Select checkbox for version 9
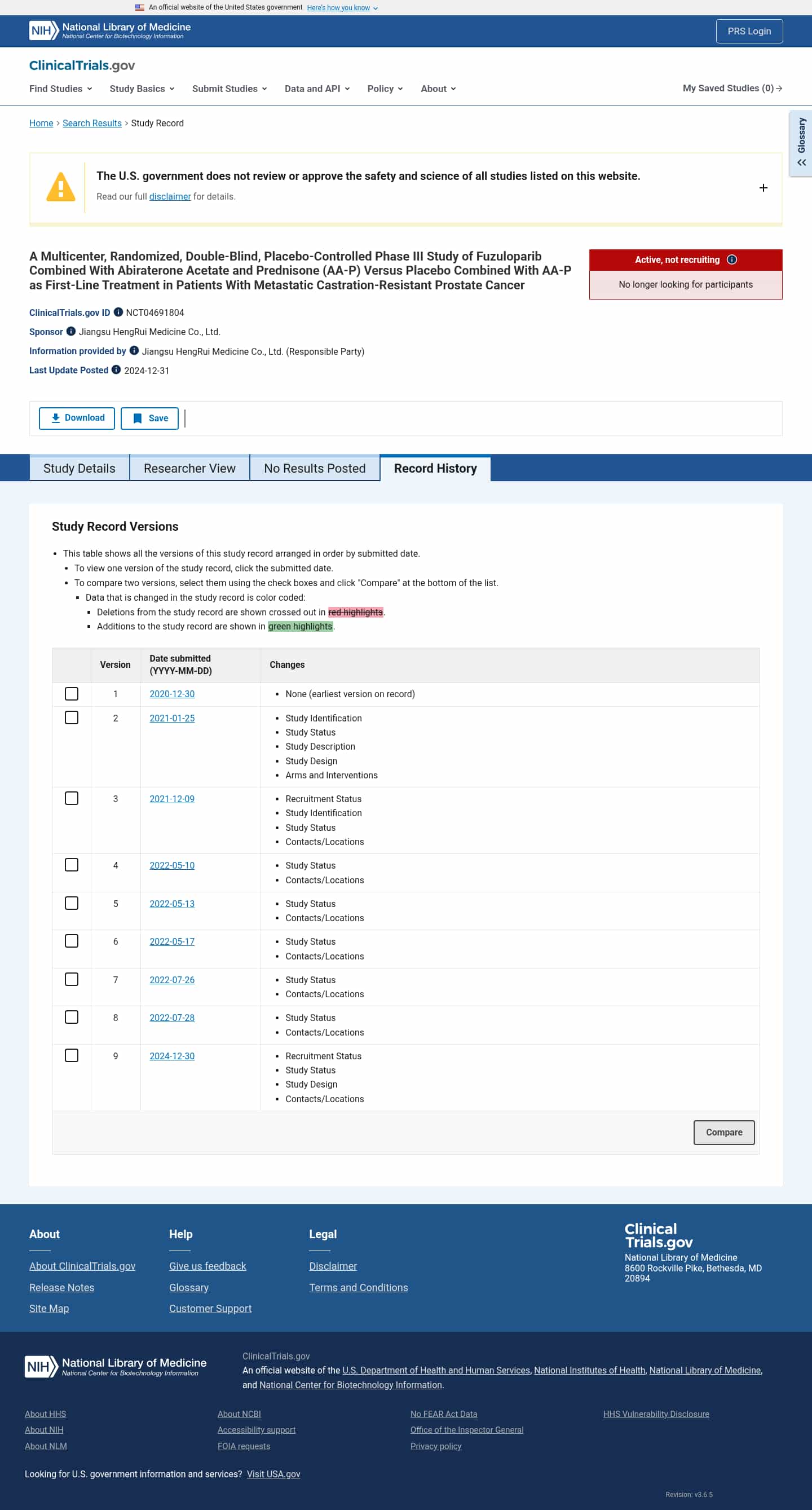The image size is (812, 1510). pyautogui.click(x=72, y=1056)
